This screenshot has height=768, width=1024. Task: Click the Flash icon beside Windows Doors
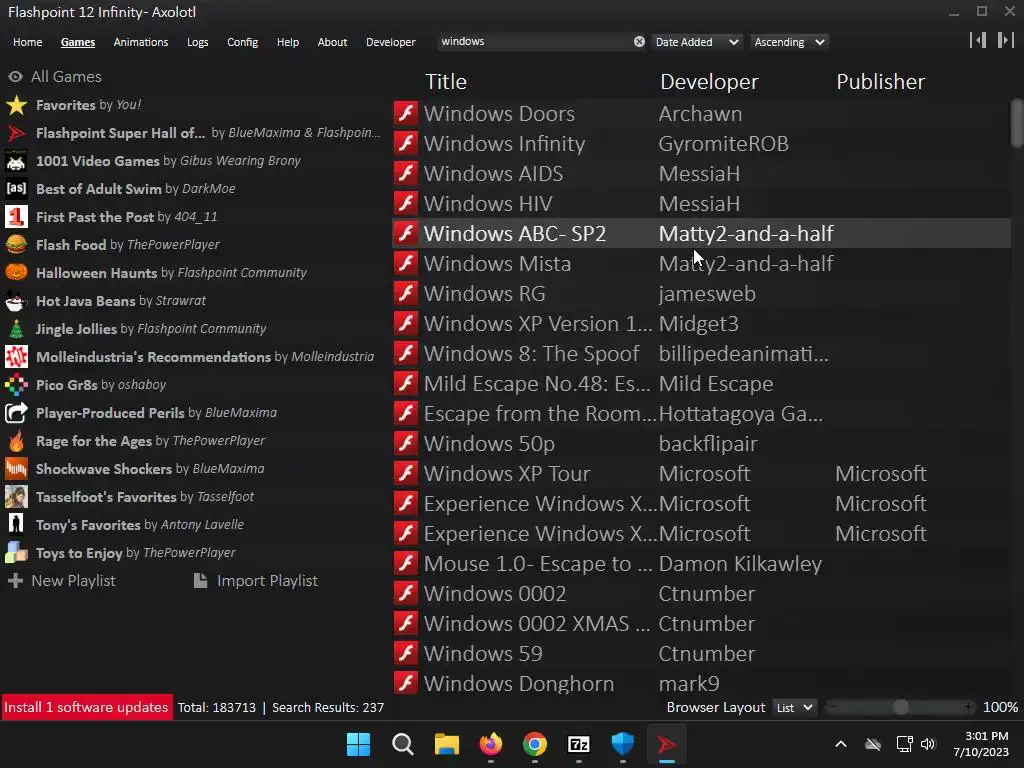coord(406,113)
